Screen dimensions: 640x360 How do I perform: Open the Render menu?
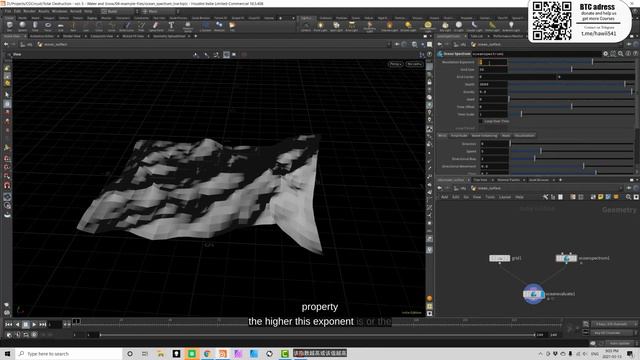point(29,11)
